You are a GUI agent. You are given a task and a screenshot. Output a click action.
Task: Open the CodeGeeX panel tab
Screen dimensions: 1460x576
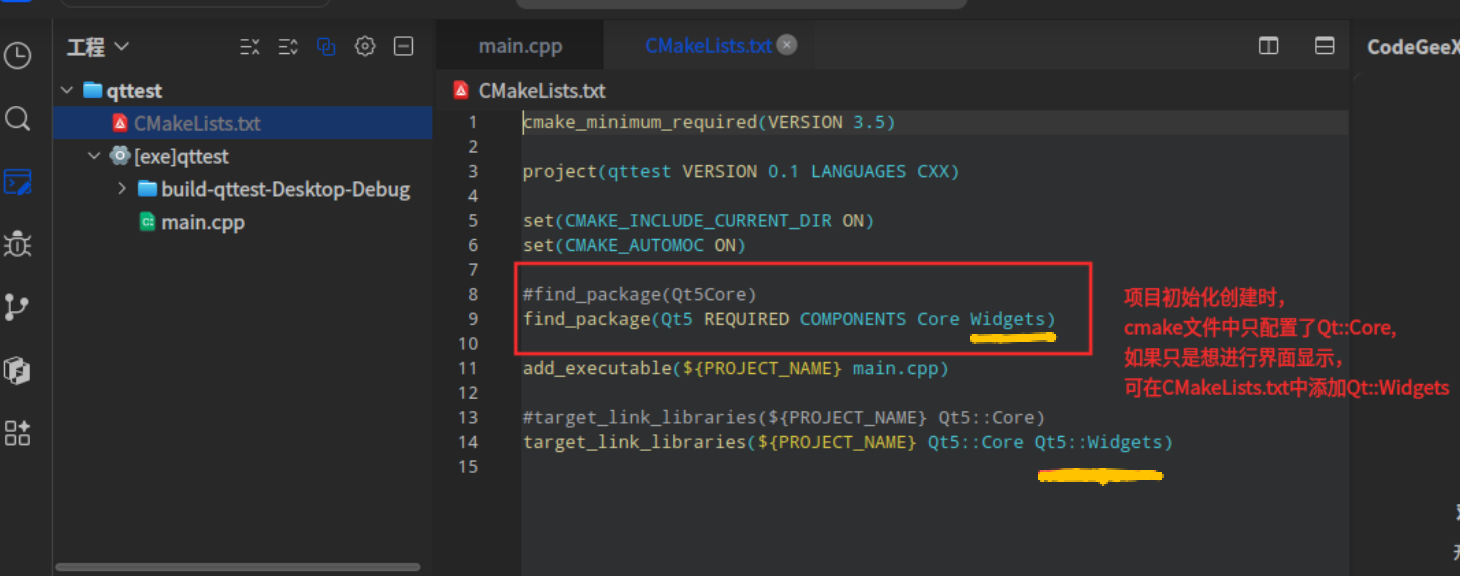[x=1412, y=47]
